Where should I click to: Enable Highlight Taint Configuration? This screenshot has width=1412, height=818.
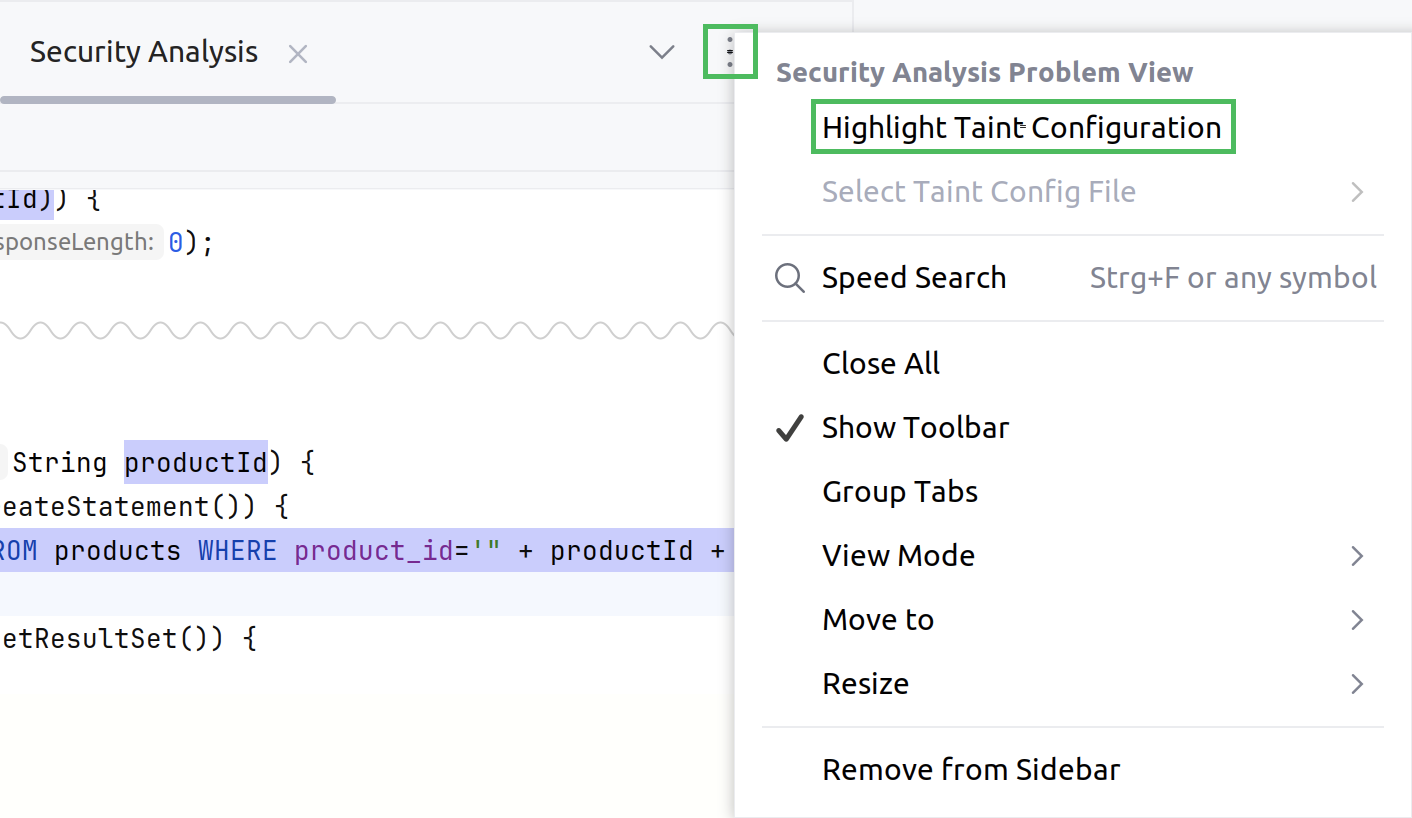[1022, 127]
